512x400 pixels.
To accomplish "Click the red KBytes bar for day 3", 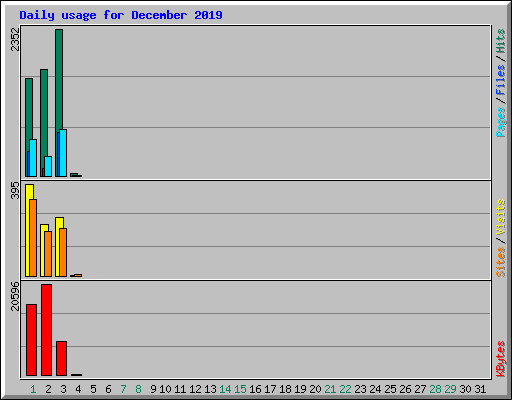I will coord(61,358).
